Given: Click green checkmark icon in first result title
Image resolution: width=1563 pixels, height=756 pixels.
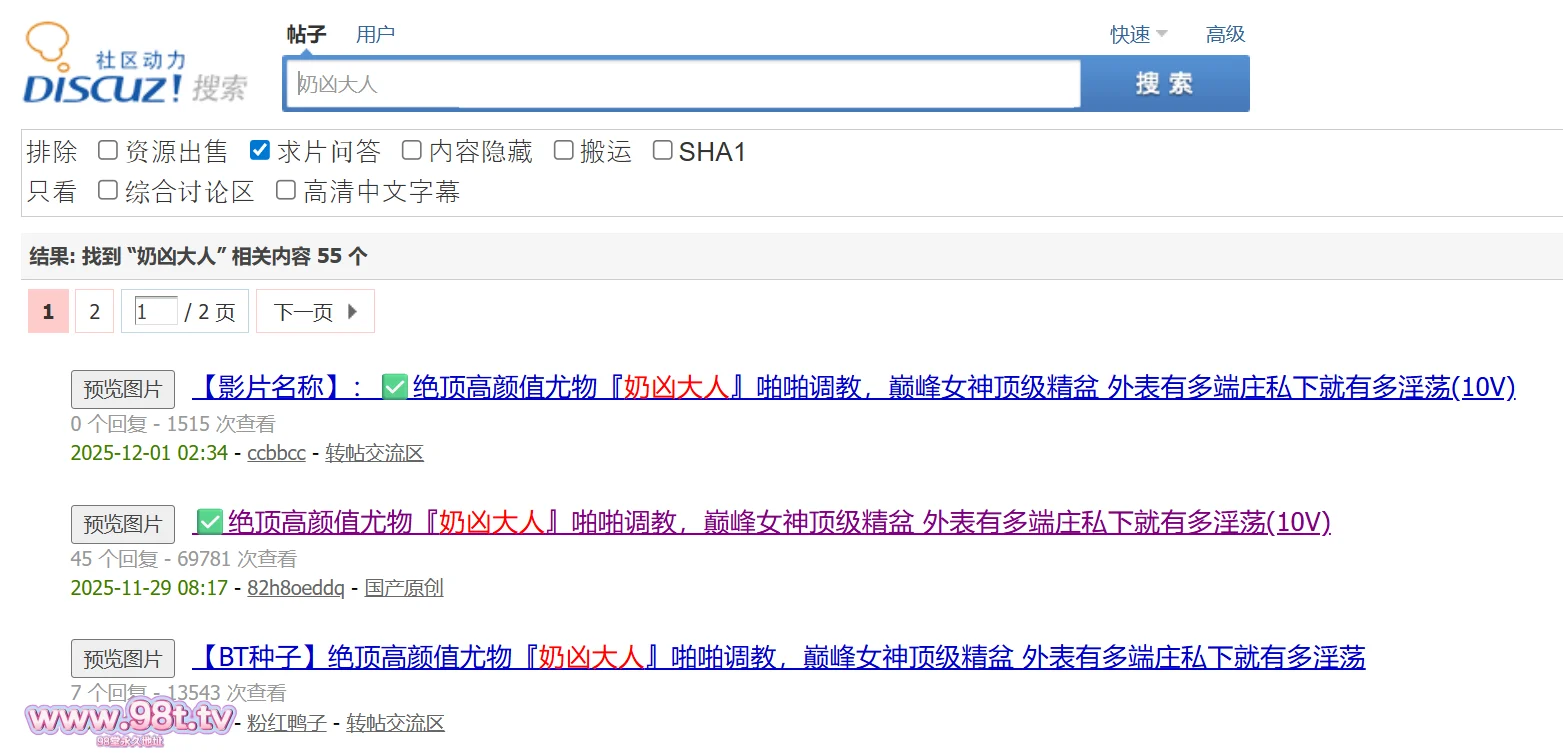Looking at the screenshot, I should coord(395,387).
